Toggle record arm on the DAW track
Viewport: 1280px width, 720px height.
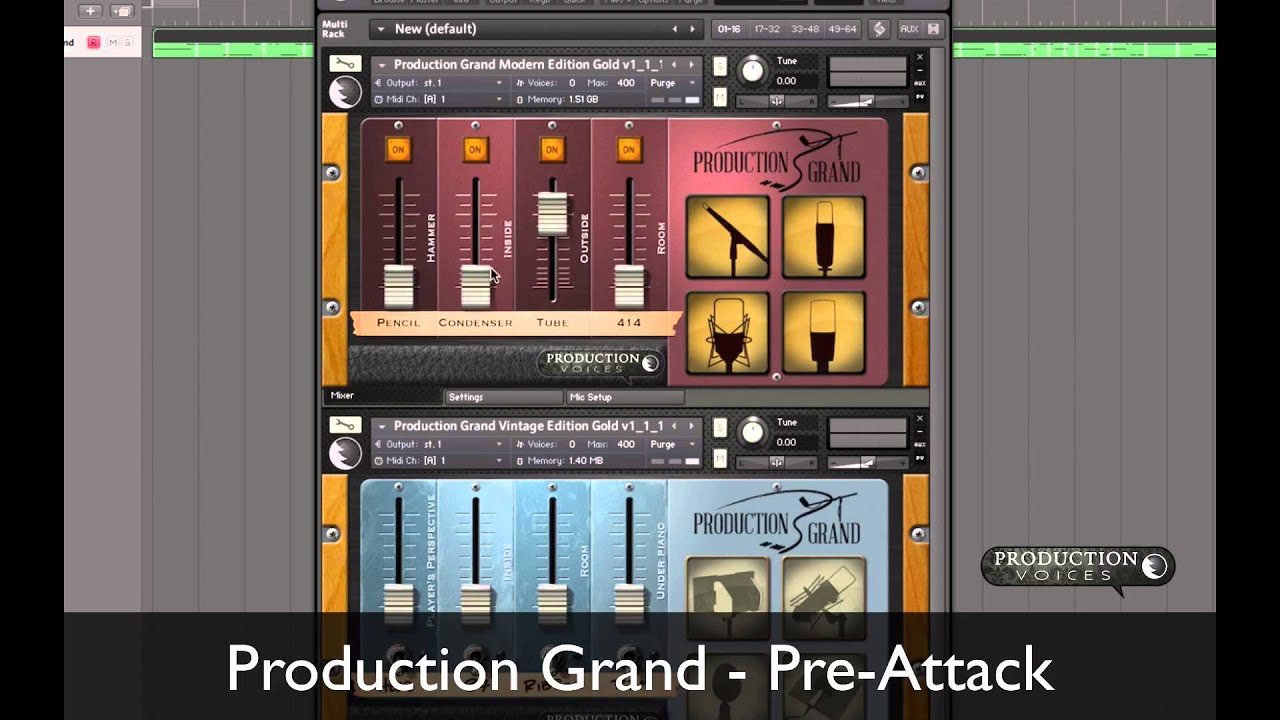click(94, 42)
